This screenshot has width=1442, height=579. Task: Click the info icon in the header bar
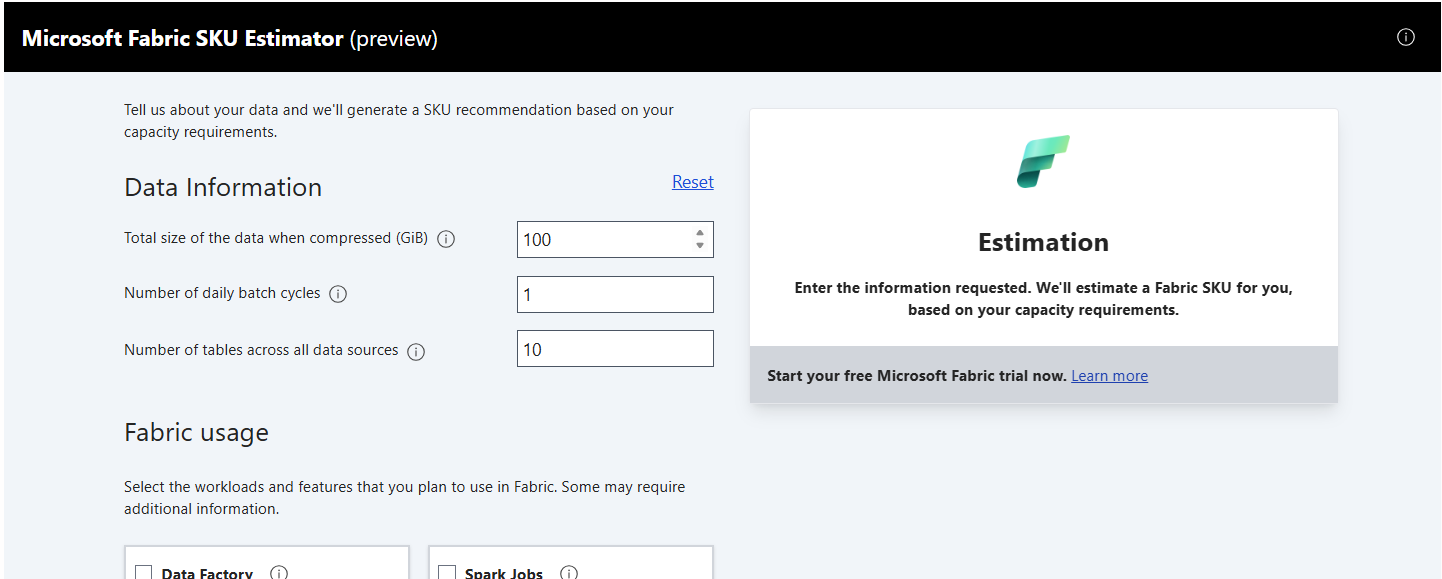1405,37
